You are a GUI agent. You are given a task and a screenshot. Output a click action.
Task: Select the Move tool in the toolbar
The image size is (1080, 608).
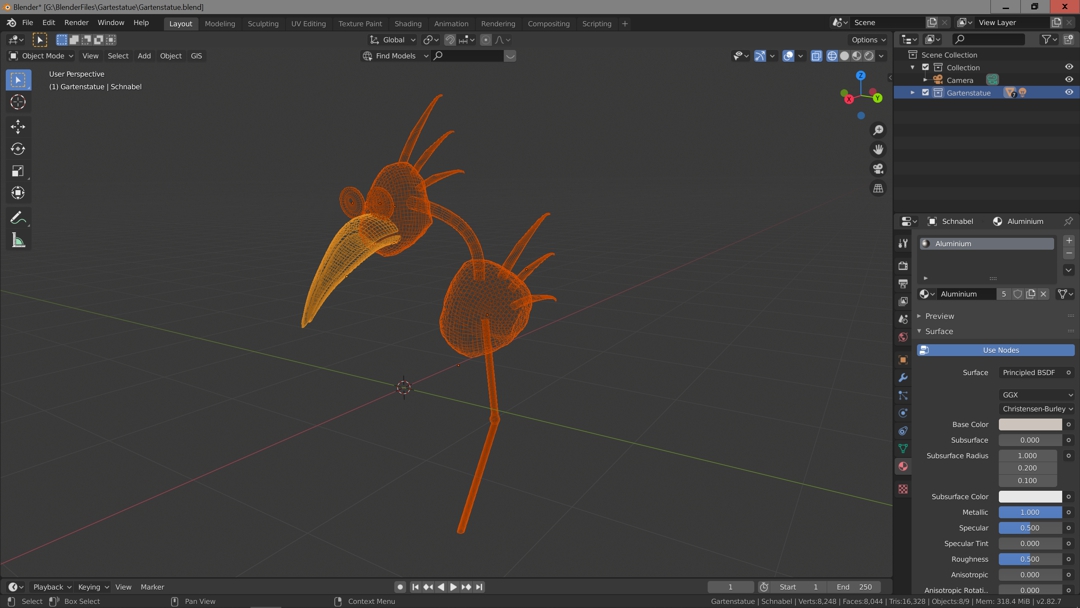(x=18, y=126)
